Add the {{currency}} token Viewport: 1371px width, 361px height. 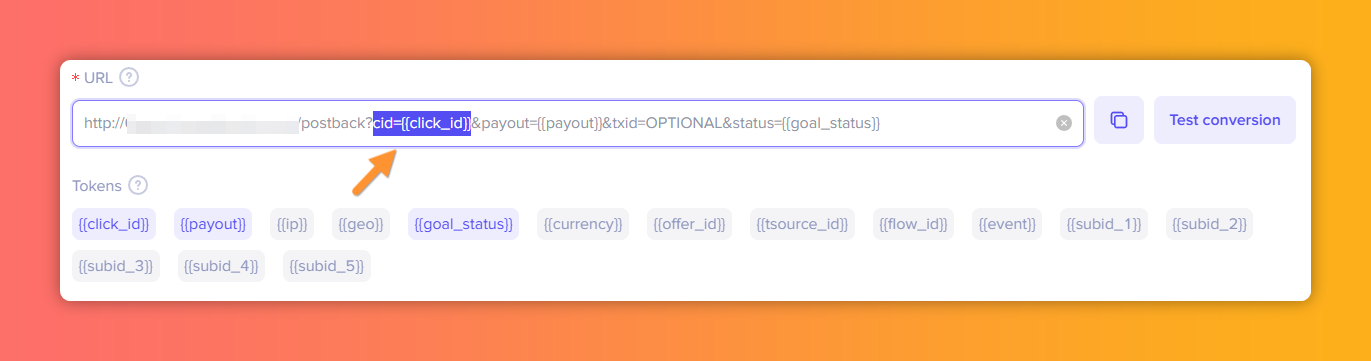[x=583, y=224]
